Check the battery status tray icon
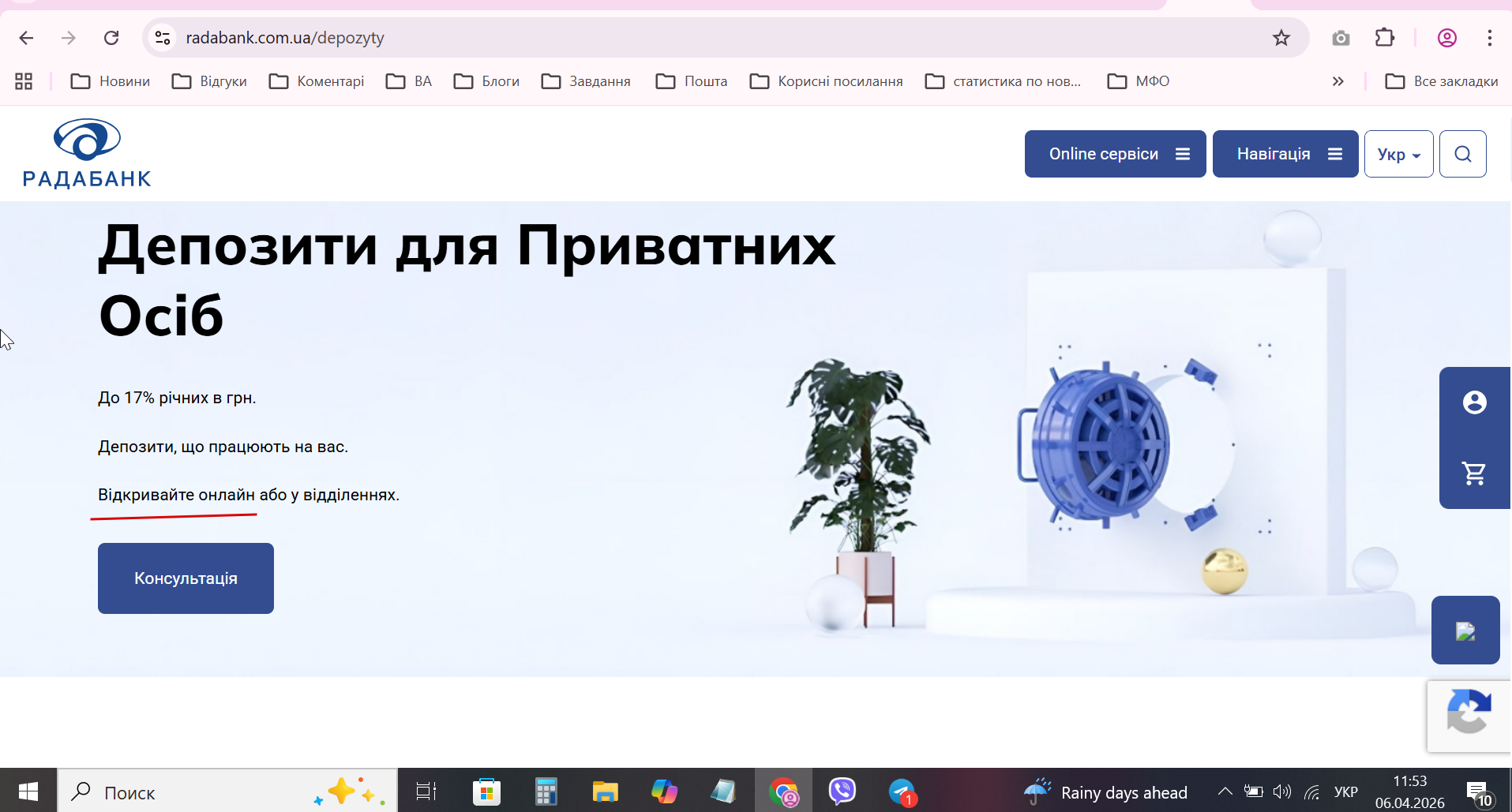The width and height of the screenshot is (1512, 812). click(x=1254, y=791)
